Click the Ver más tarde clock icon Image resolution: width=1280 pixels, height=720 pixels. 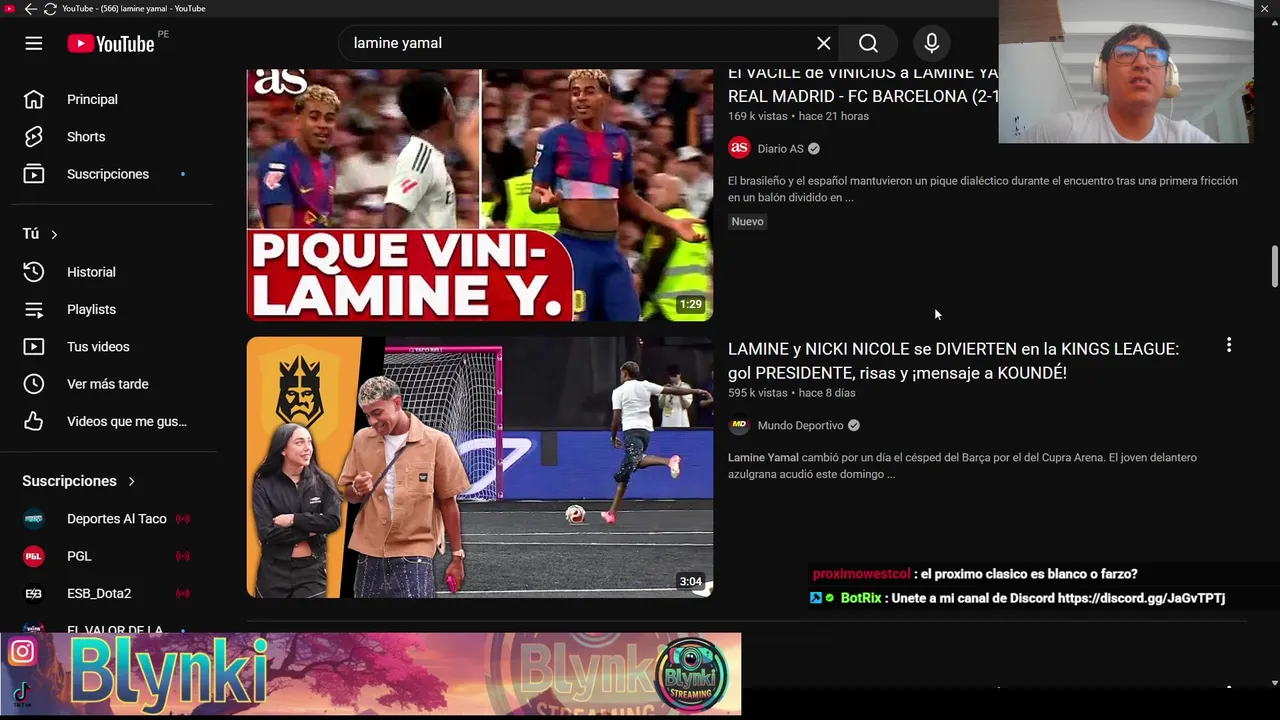[34, 384]
